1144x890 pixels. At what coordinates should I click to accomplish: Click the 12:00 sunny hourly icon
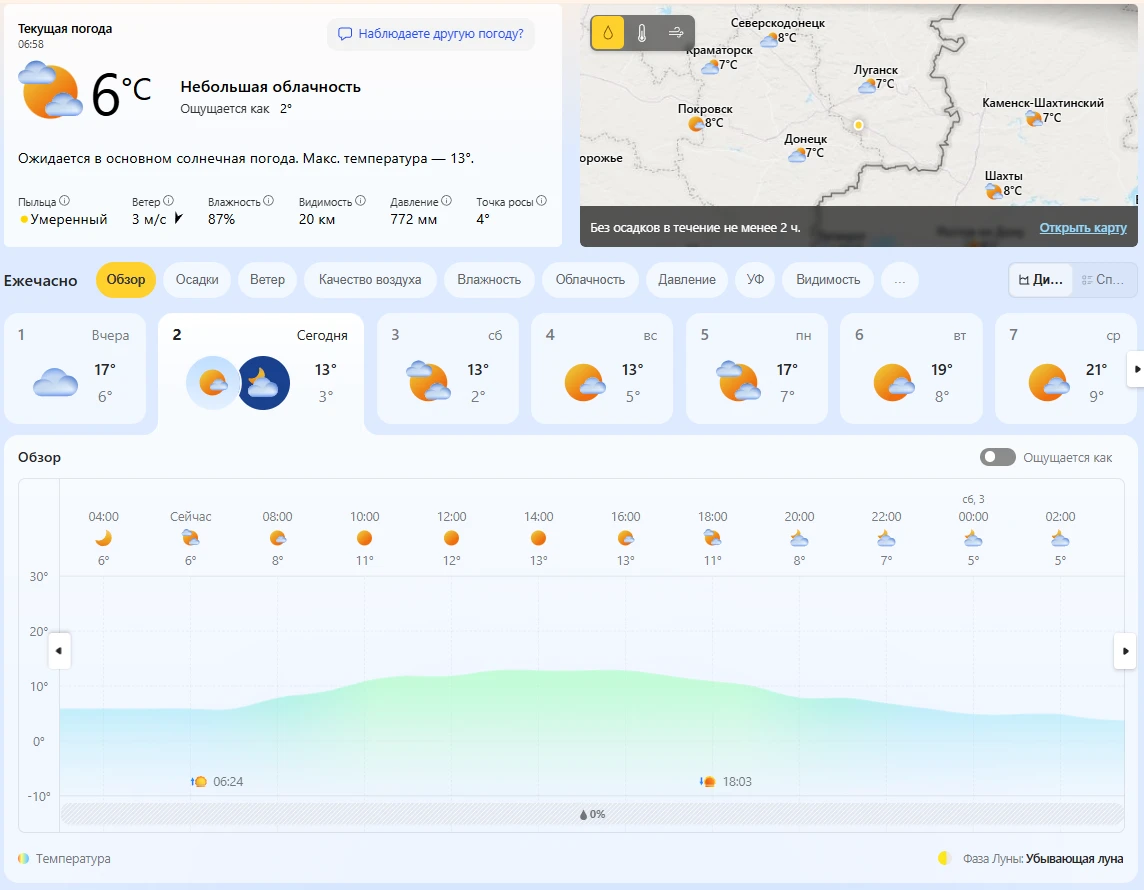[x=452, y=538]
